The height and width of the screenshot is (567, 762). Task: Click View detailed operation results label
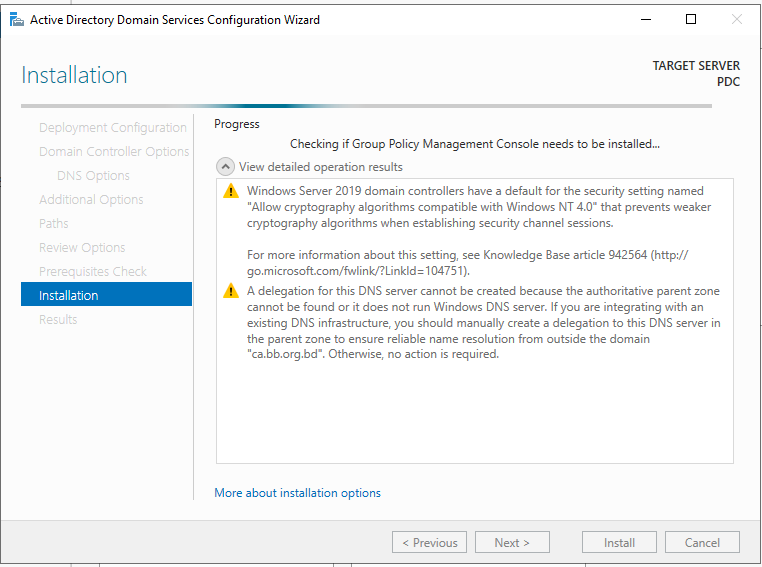pos(321,167)
